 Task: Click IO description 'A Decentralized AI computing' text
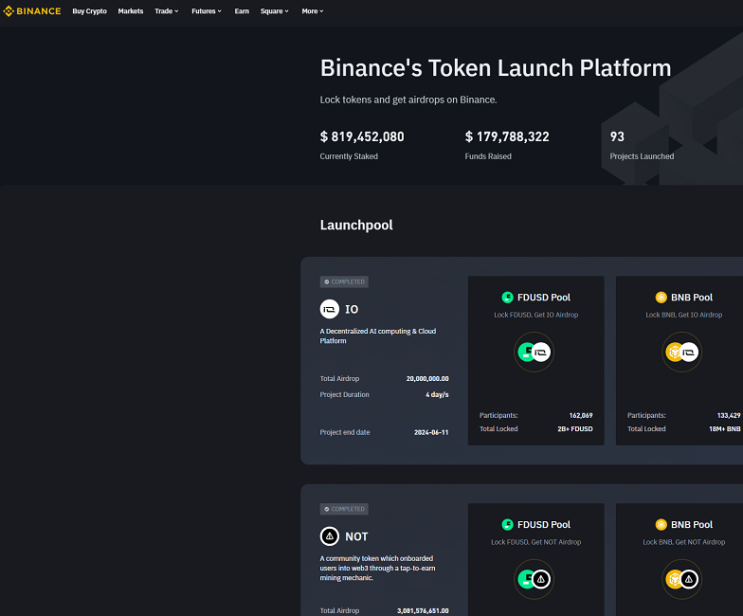[378, 336]
